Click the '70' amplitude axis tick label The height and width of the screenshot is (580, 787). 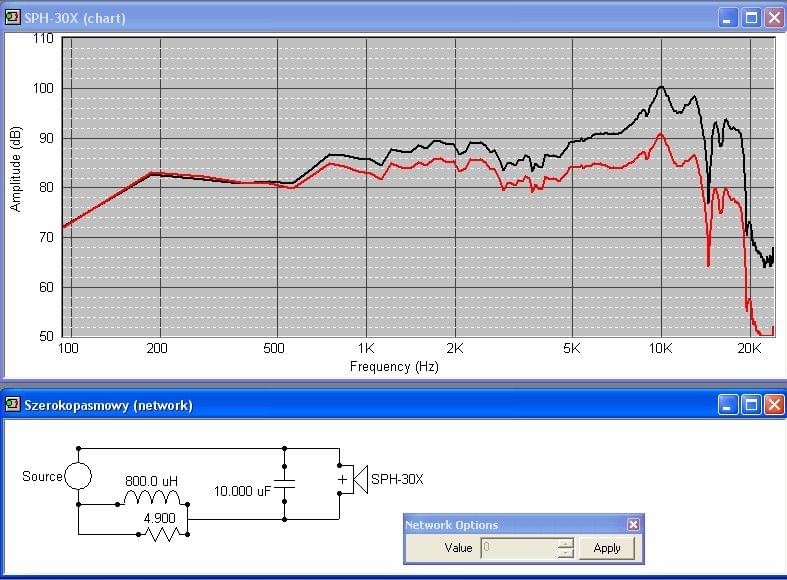(46, 237)
